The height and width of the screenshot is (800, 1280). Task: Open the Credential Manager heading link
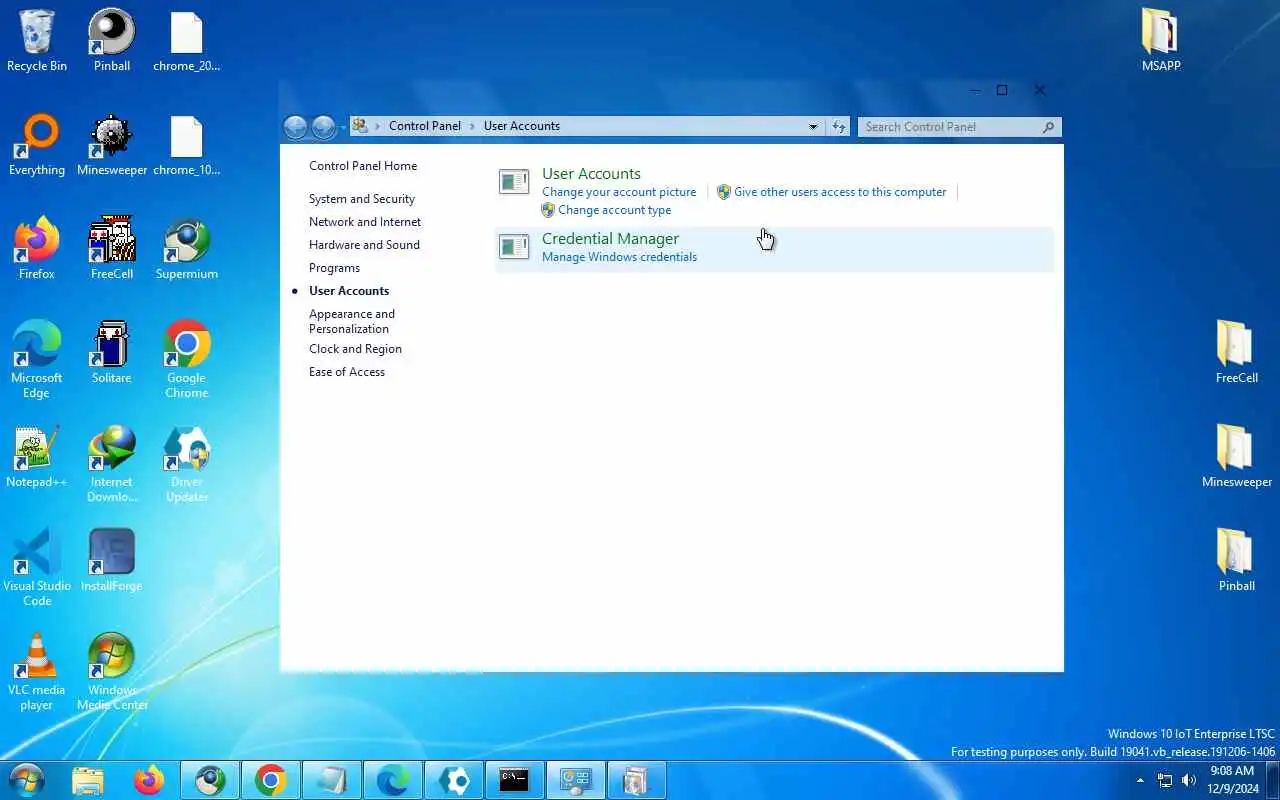click(610, 239)
